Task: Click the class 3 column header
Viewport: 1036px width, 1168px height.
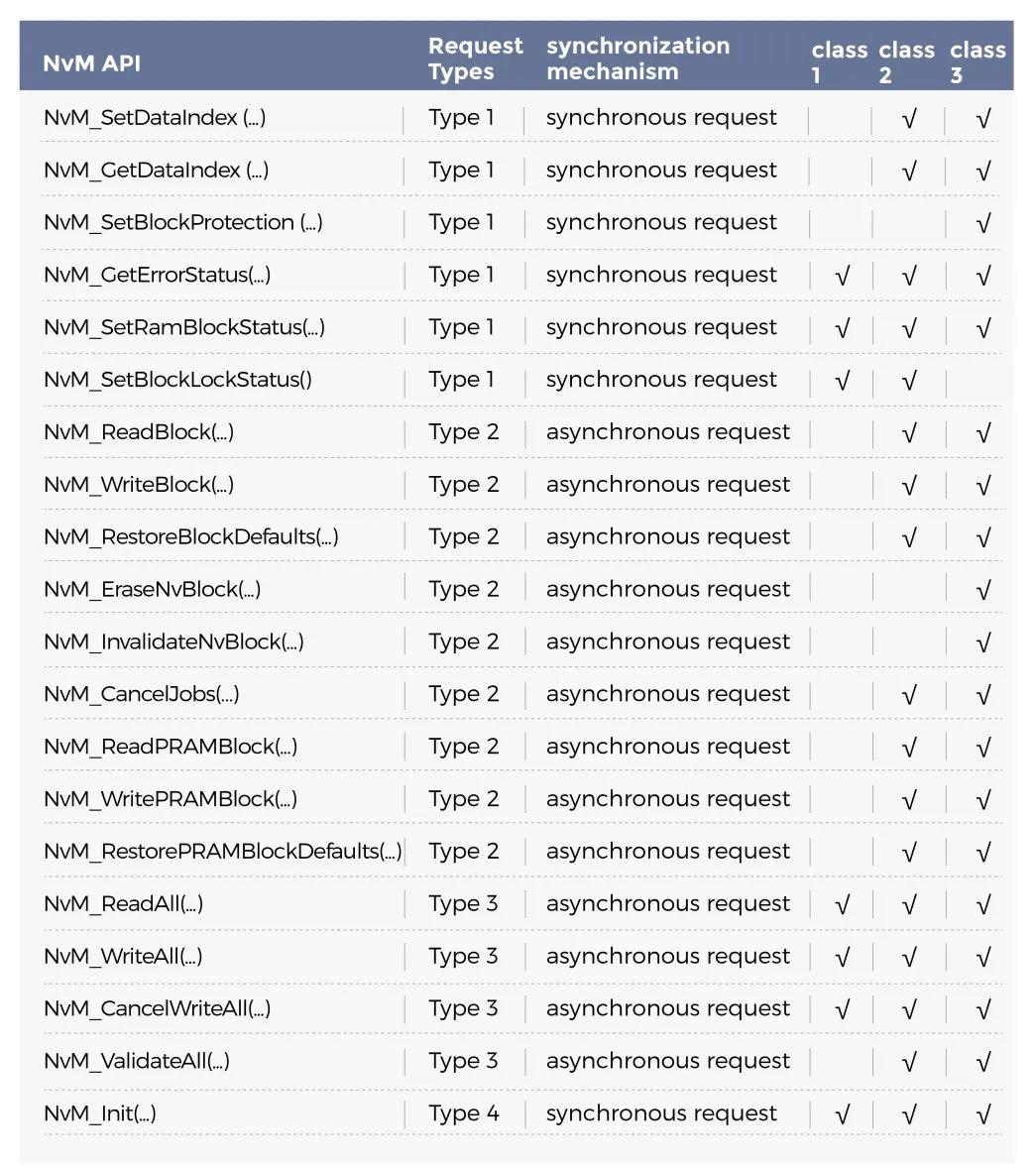Action: tap(977, 61)
